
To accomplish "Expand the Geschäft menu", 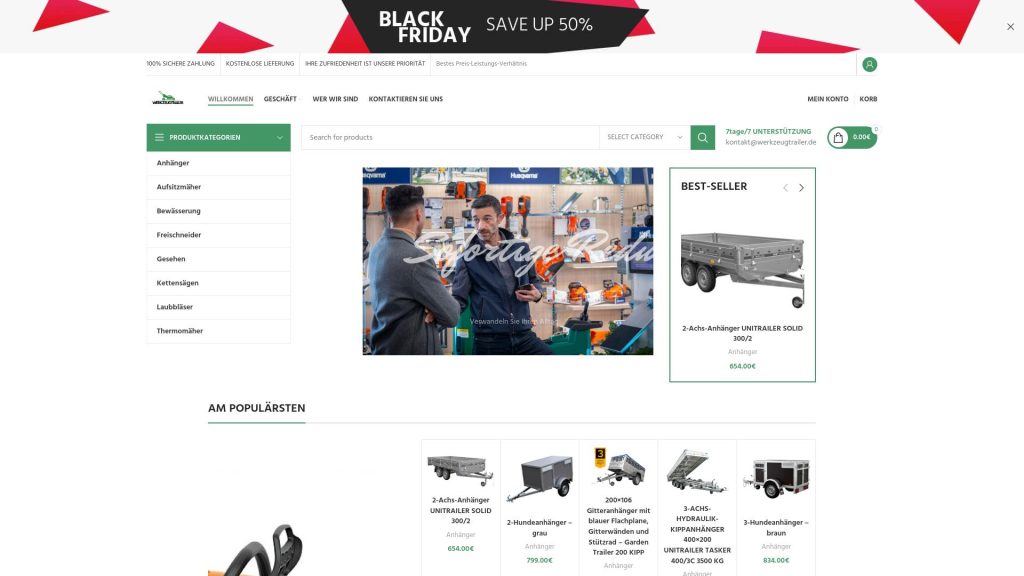I will (x=281, y=99).
